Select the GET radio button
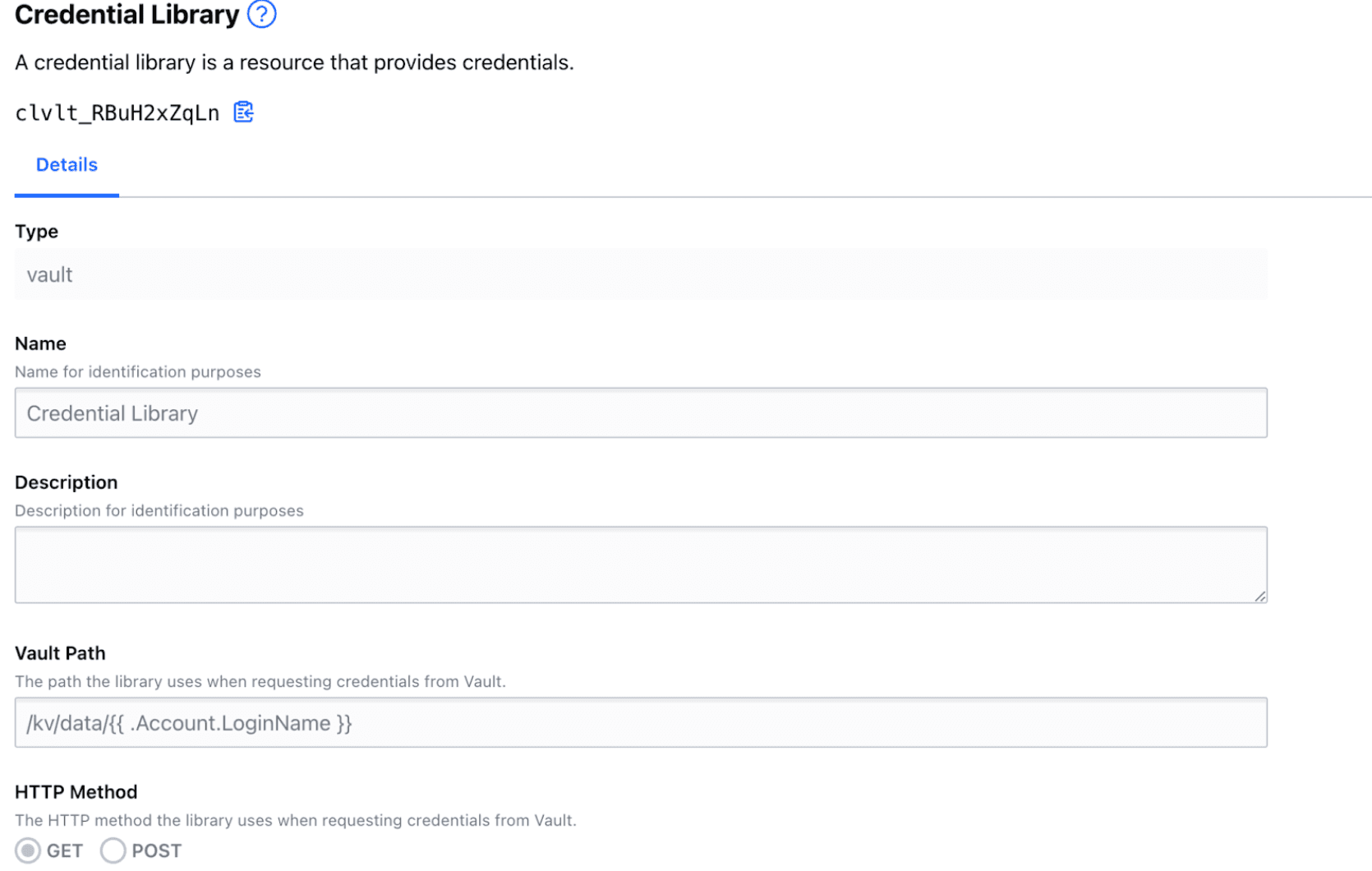Viewport: 1372px width, 871px height. click(28, 850)
